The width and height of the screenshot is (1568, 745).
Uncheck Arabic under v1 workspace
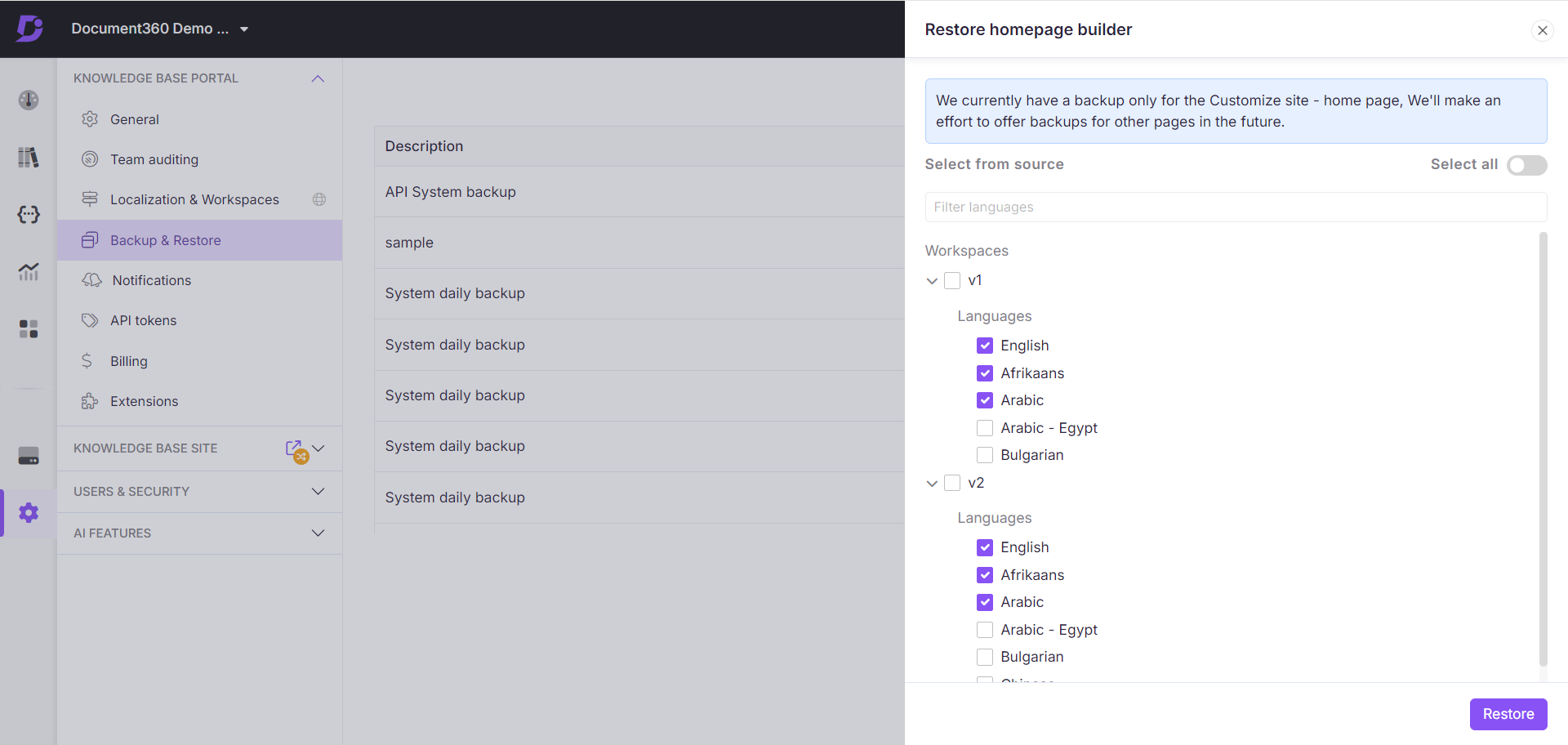pyautogui.click(x=985, y=400)
